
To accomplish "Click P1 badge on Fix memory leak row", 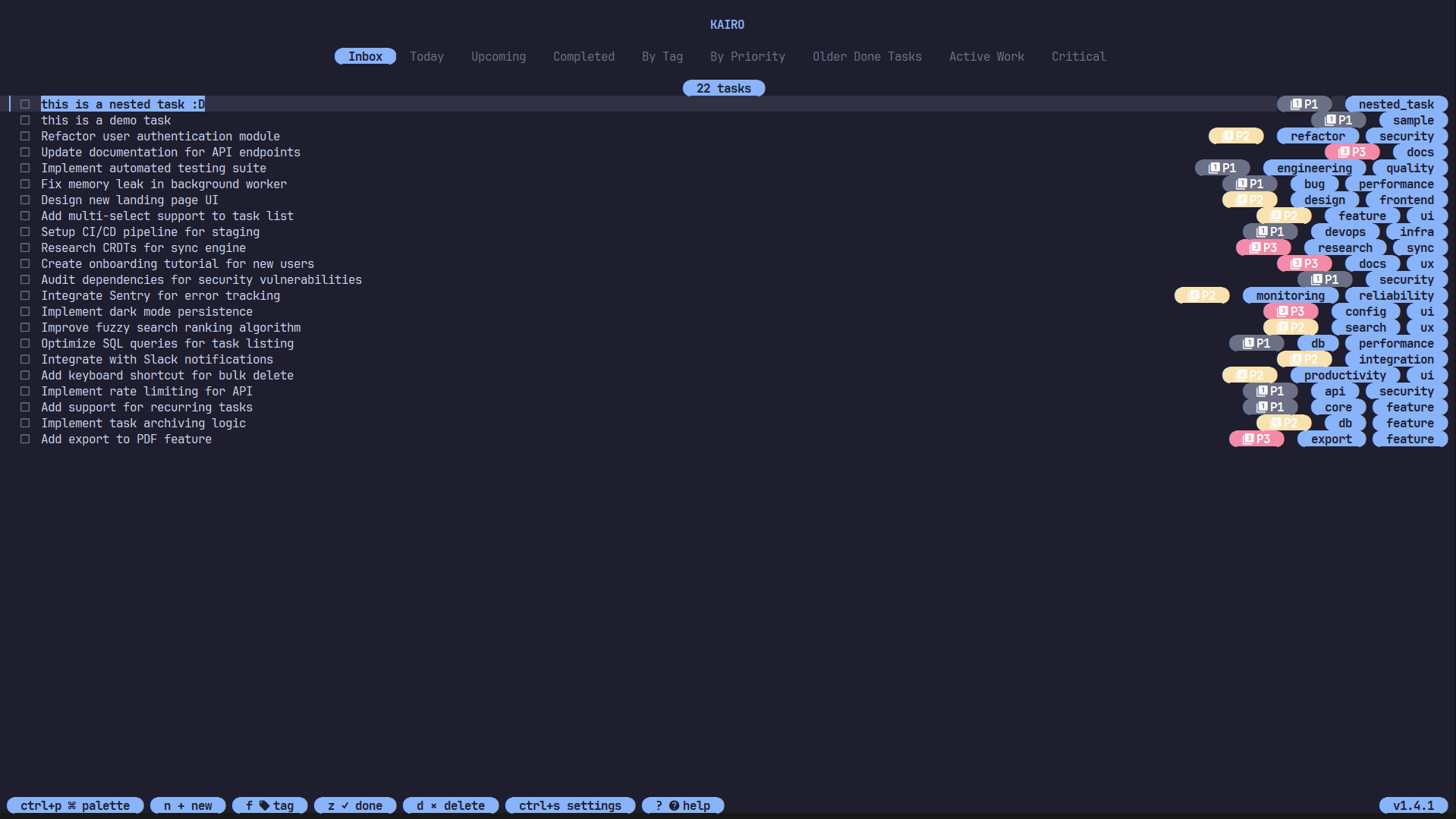I will [x=1250, y=184].
